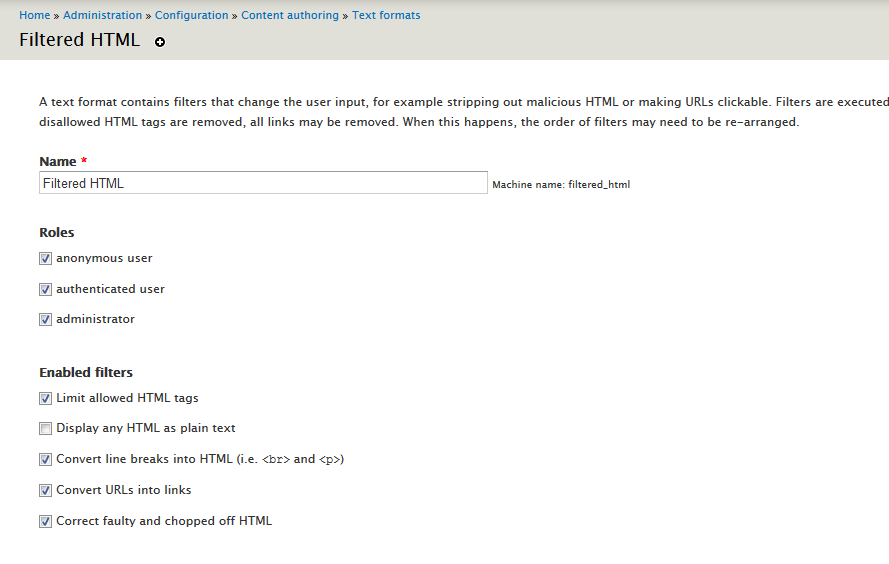The image size is (889, 564).
Task: Turn off Limit allowed HTML tags
Action: (45, 398)
